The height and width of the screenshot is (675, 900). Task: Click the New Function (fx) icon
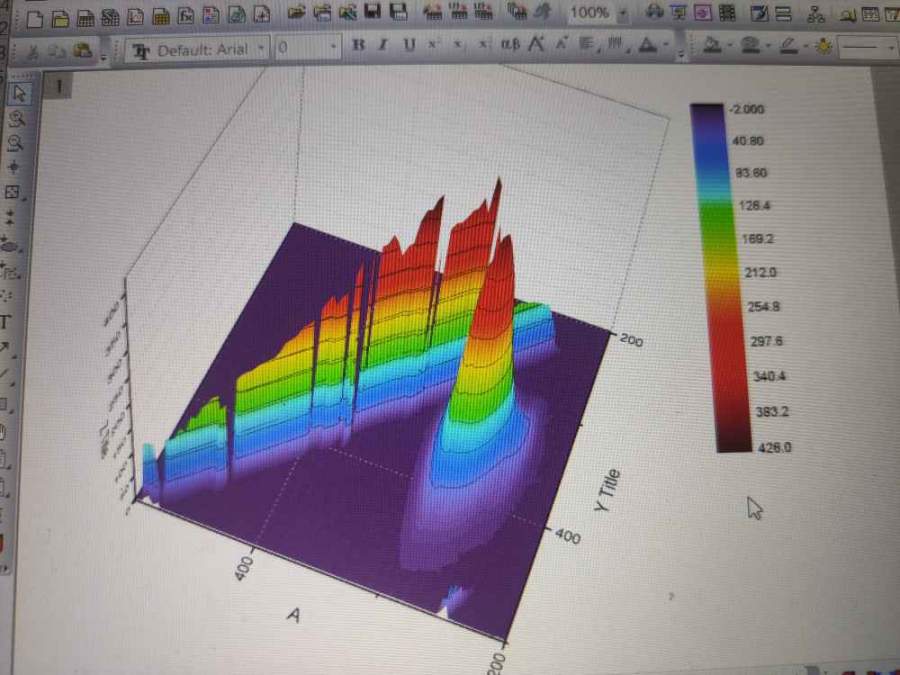(x=185, y=17)
